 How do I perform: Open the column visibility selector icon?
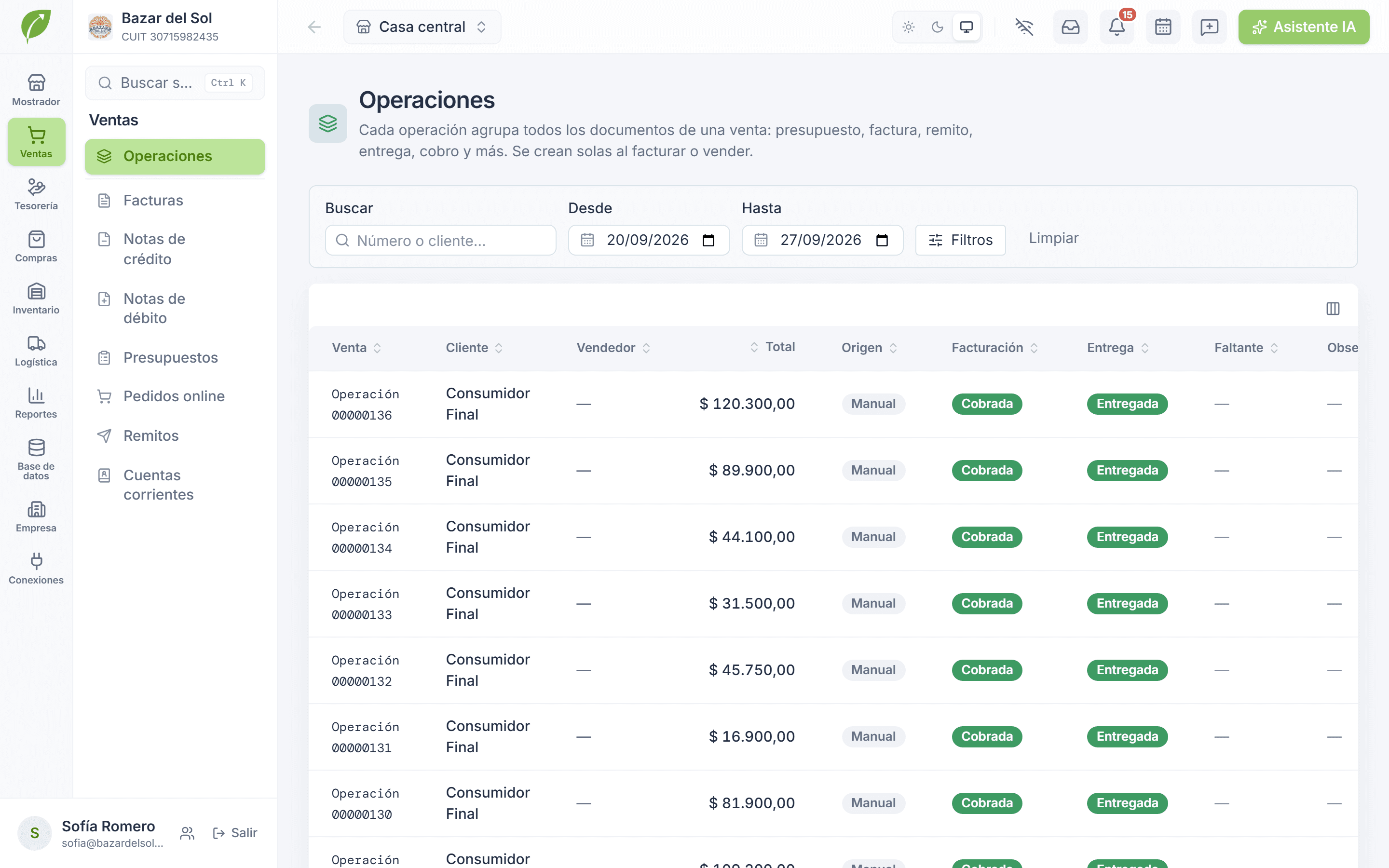[1333, 309]
